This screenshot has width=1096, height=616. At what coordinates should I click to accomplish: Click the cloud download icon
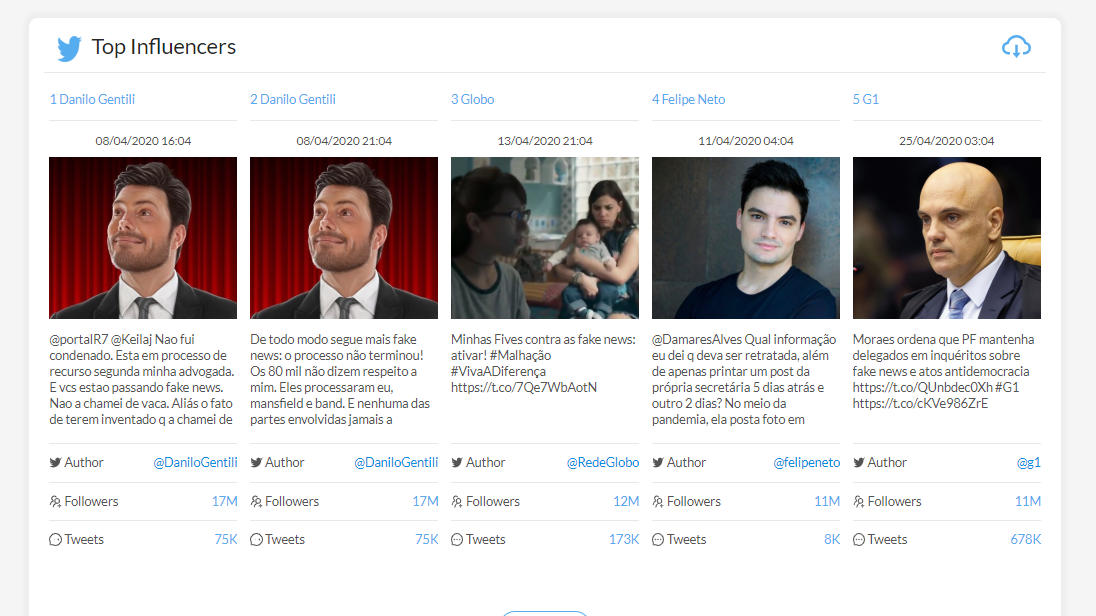click(x=1016, y=47)
